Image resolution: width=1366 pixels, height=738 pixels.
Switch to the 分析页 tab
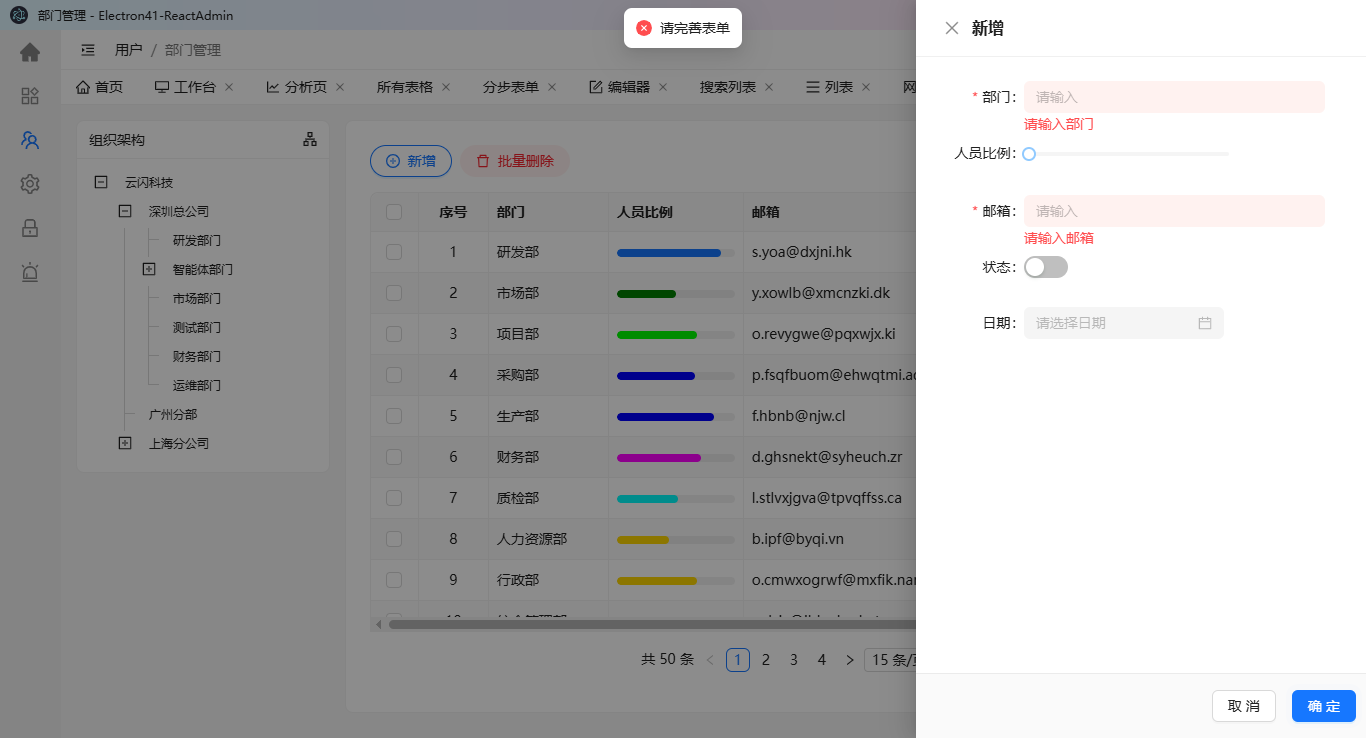pos(297,87)
